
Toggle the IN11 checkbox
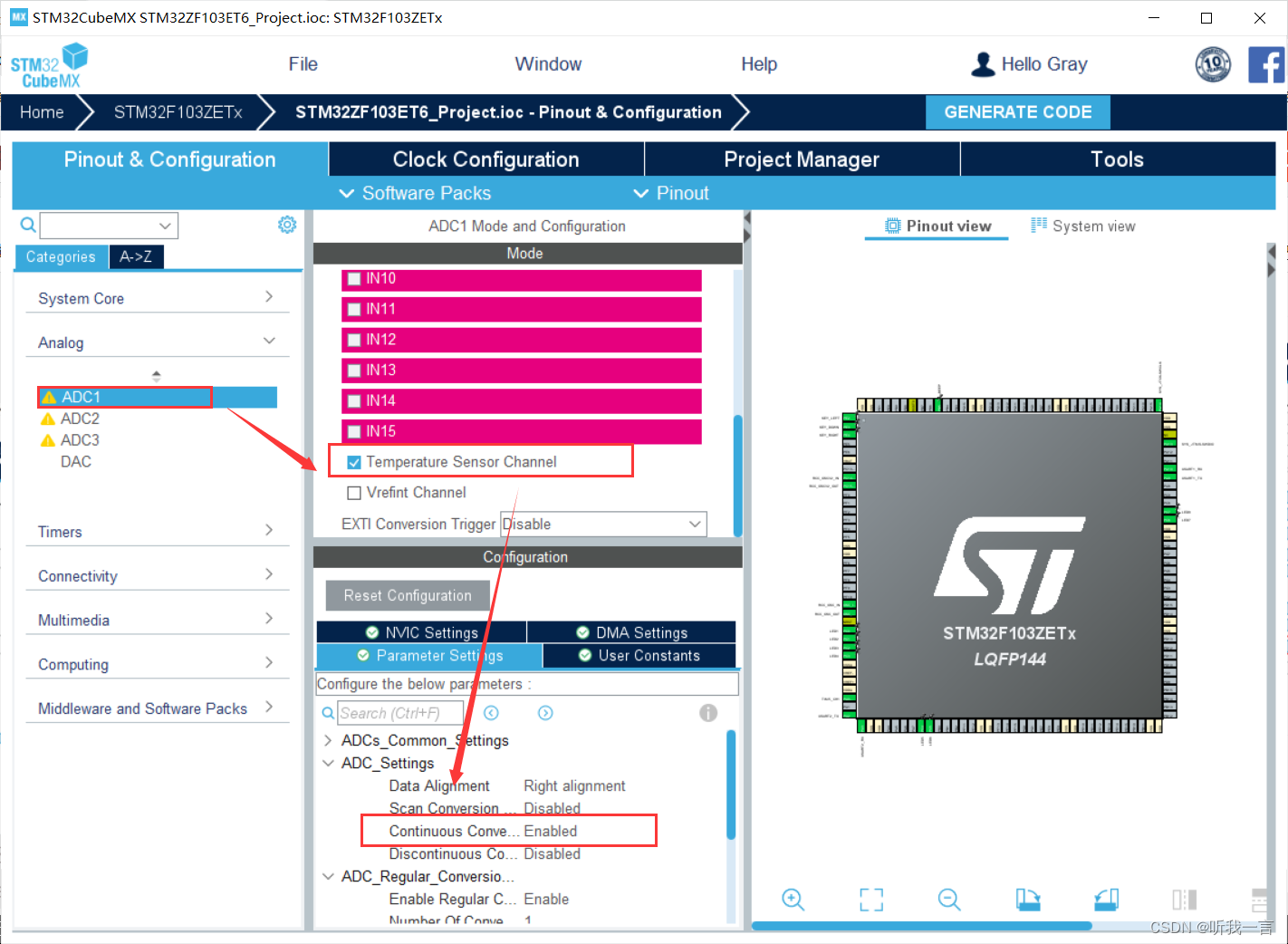point(354,310)
